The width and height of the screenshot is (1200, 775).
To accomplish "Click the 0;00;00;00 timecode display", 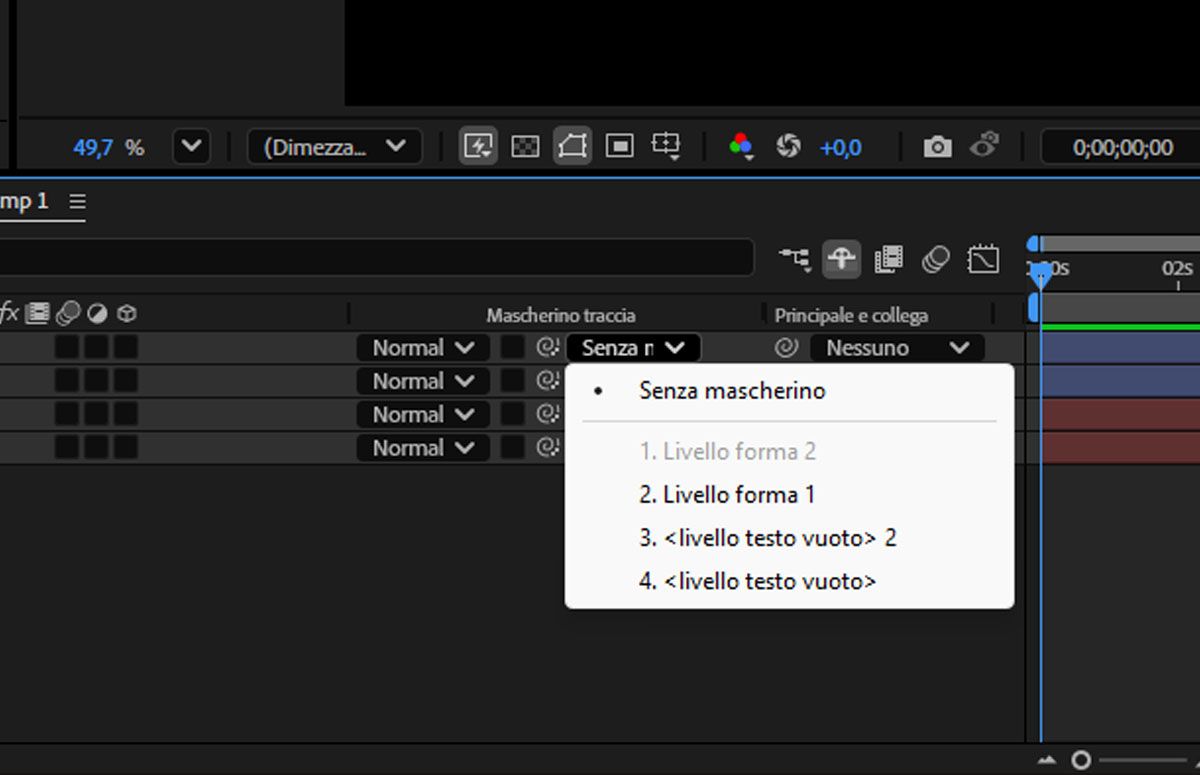I will [1122, 148].
